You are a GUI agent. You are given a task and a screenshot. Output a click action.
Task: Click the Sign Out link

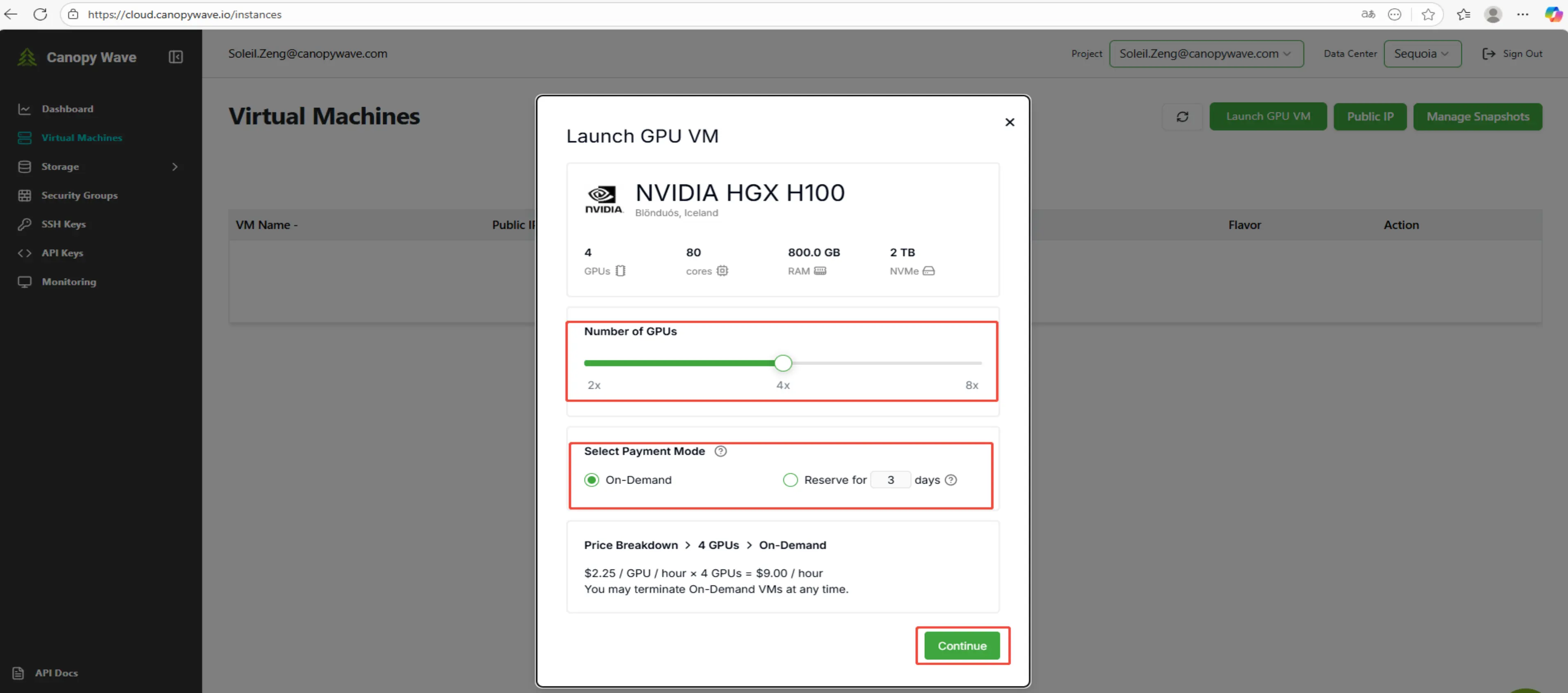[x=1522, y=54]
